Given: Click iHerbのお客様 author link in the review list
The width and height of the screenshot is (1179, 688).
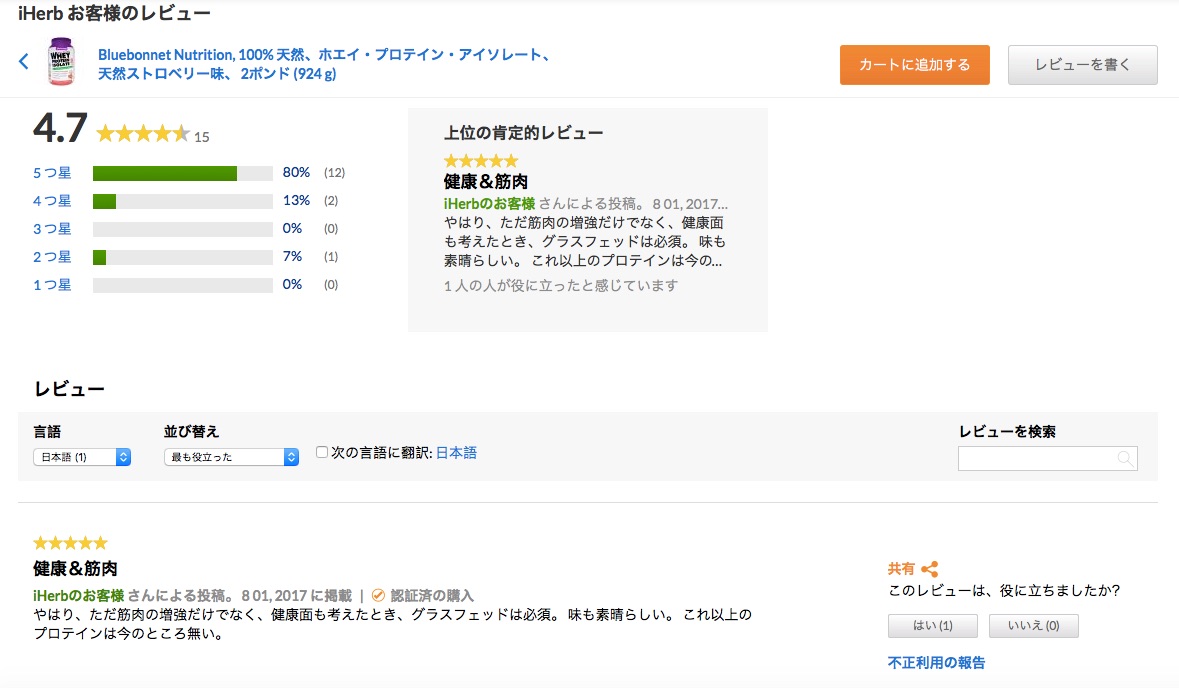Looking at the screenshot, I should (78, 596).
